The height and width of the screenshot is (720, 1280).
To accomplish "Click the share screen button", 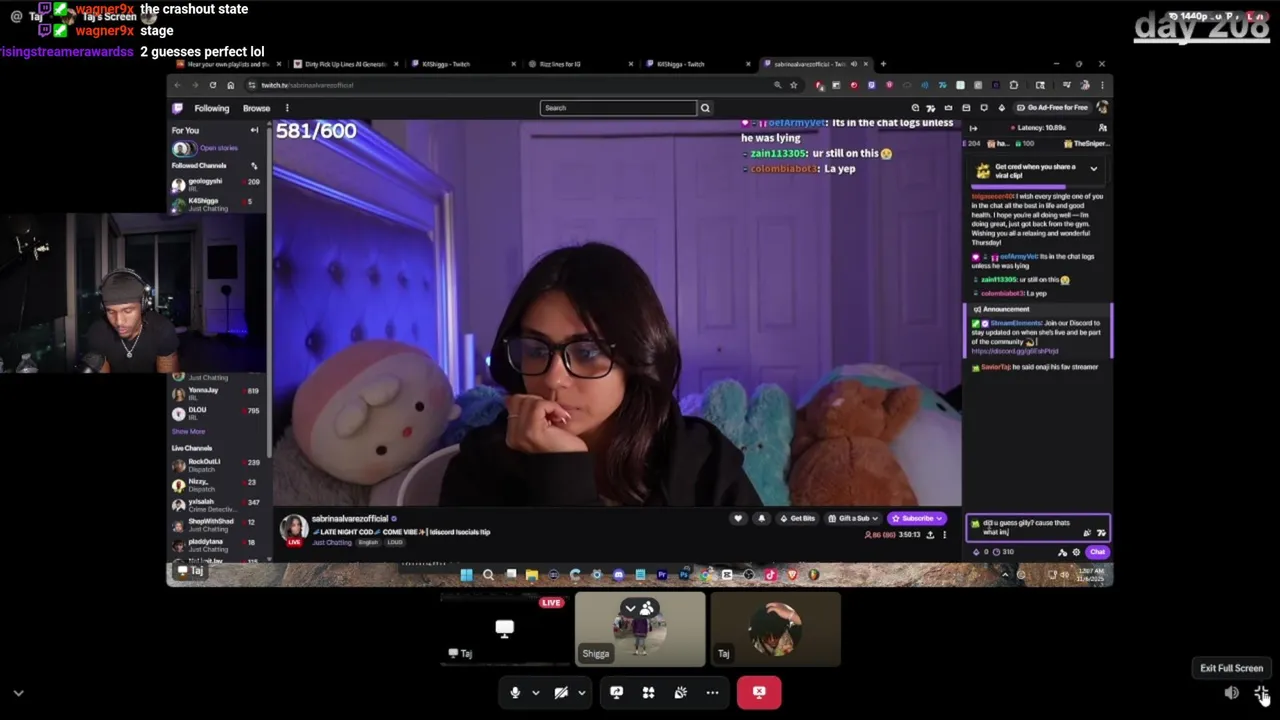I will pyautogui.click(x=616, y=692).
